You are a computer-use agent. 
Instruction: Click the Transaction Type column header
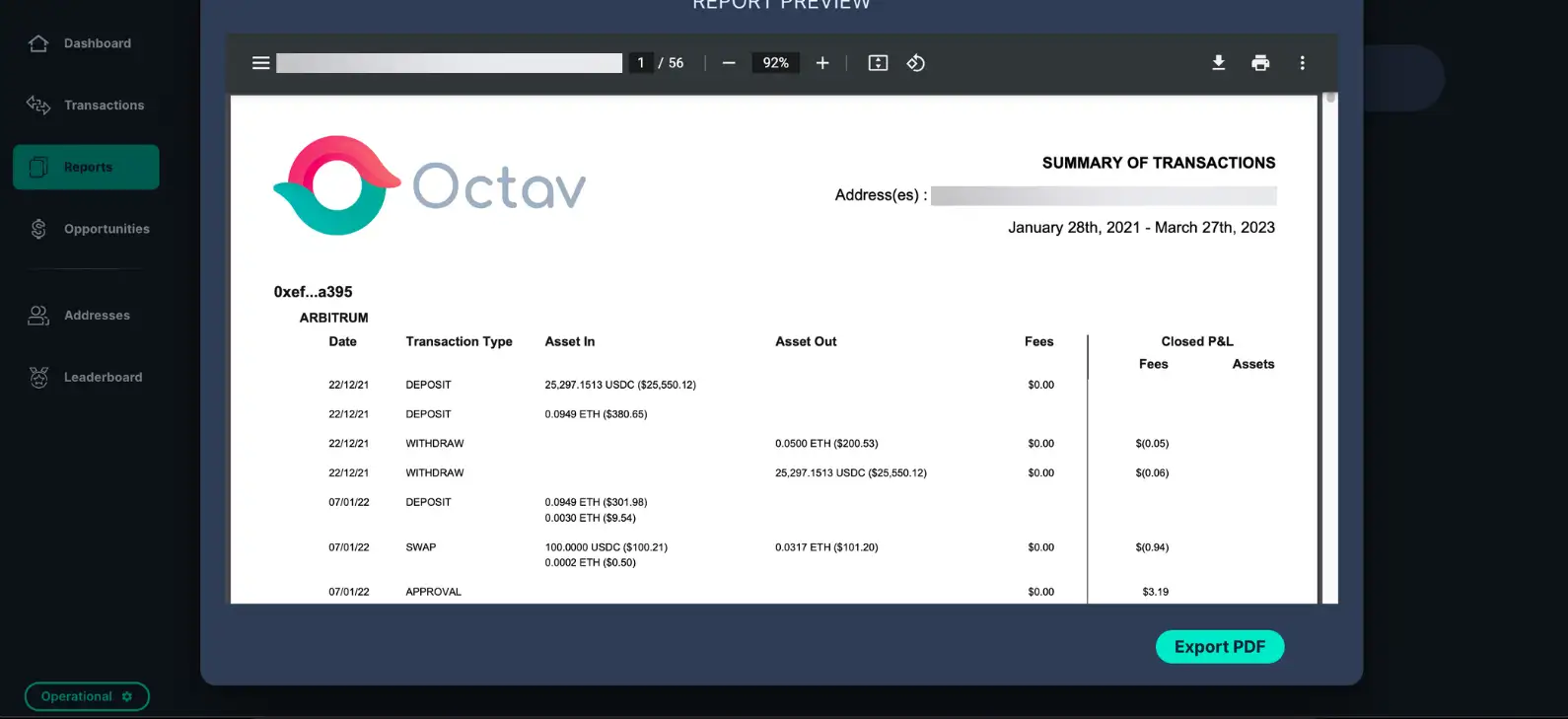[459, 341]
